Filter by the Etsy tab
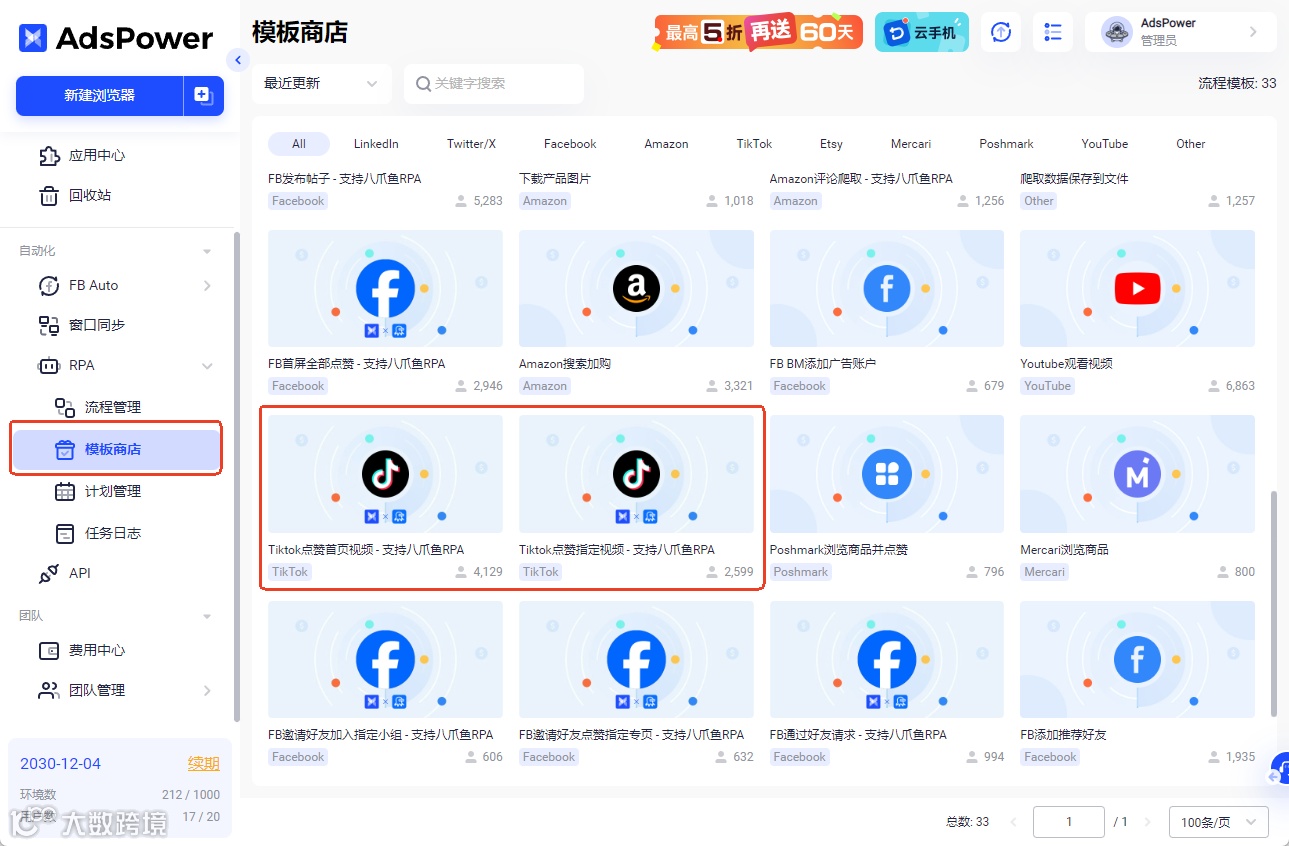Image resolution: width=1289 pixels, height=846 pixels. (x=831, y=144)
